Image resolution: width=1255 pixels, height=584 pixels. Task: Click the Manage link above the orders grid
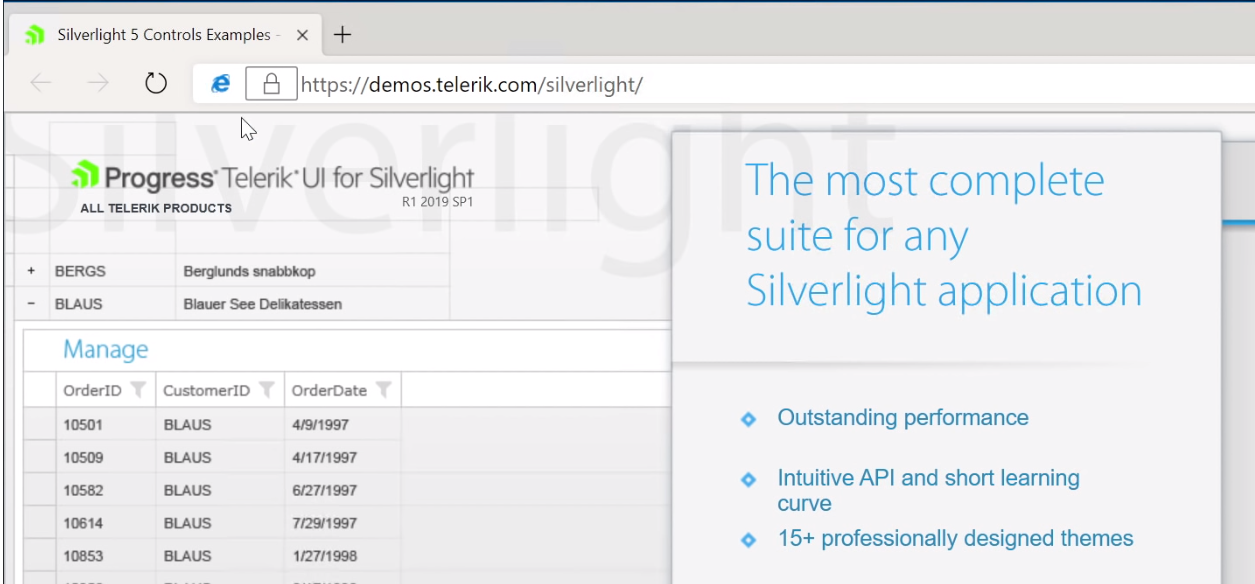pos(105,349)
